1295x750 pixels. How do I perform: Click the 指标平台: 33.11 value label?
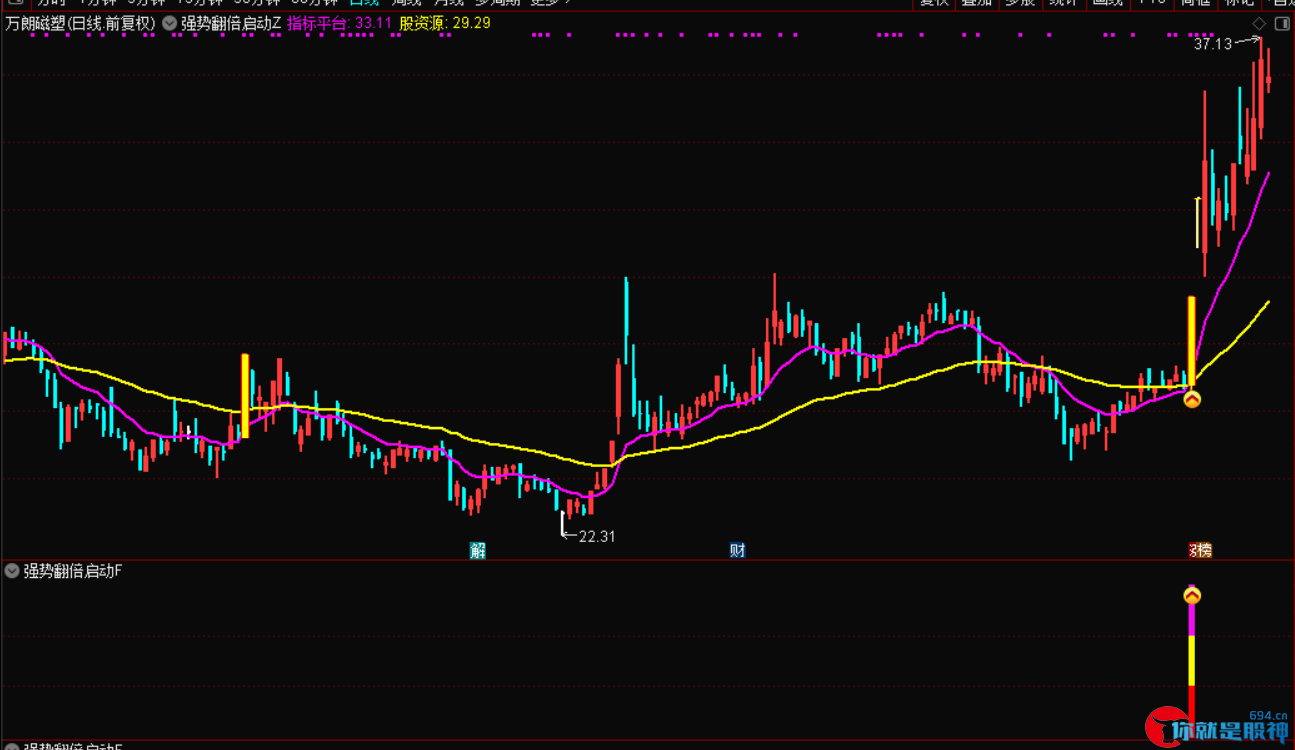click(340, 23)
